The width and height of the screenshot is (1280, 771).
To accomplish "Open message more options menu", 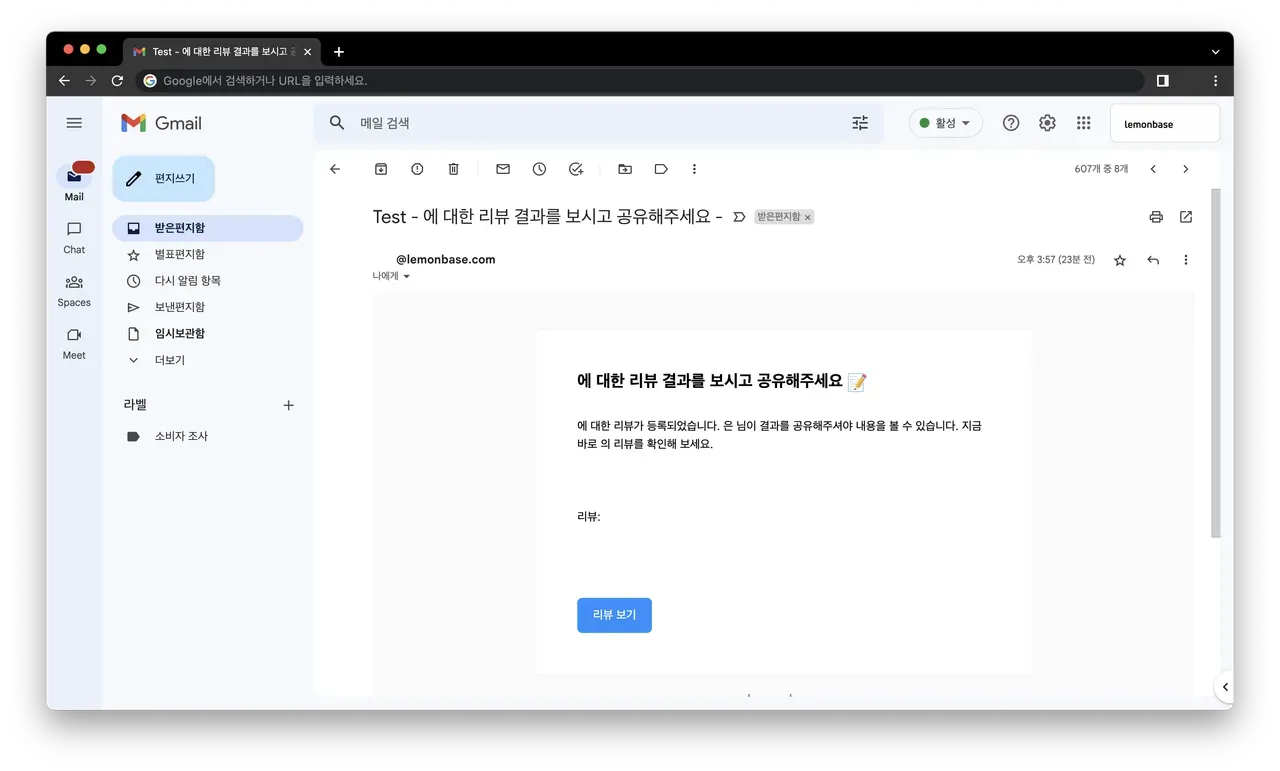I will point(1186,260).
